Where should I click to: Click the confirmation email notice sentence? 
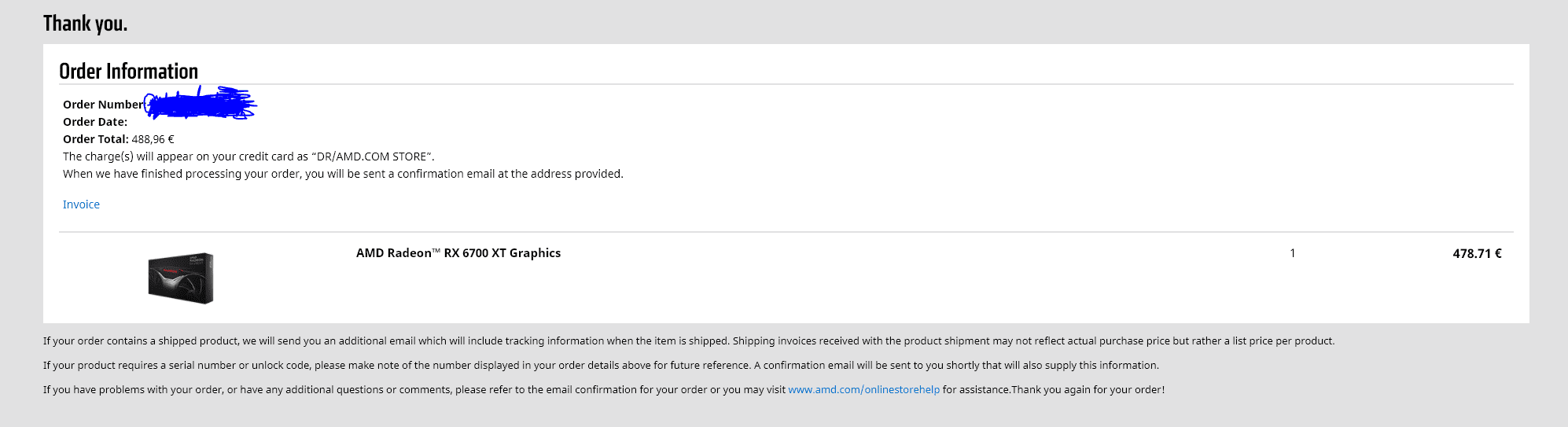pyautogui.click(x=343, y=174)
